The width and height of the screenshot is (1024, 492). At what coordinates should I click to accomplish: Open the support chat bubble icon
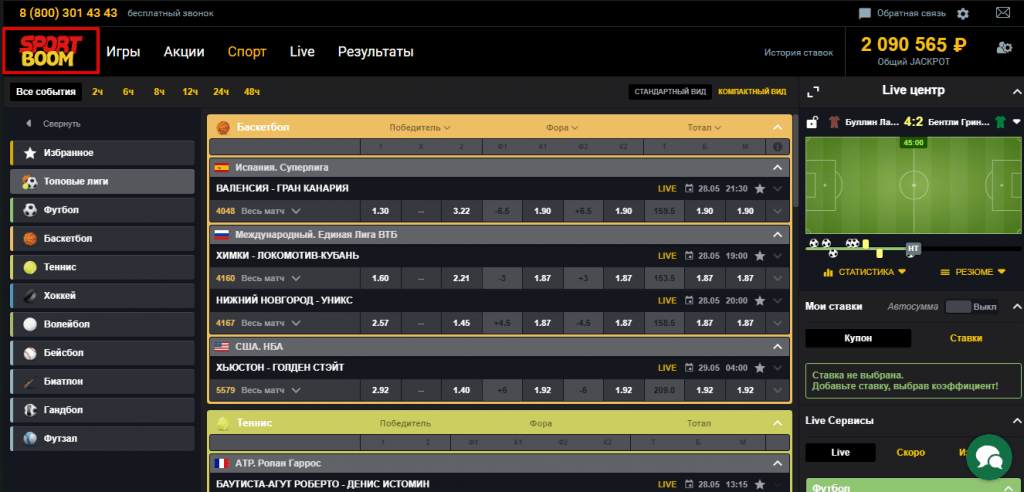pyautogui.click(x=989, y=458)
